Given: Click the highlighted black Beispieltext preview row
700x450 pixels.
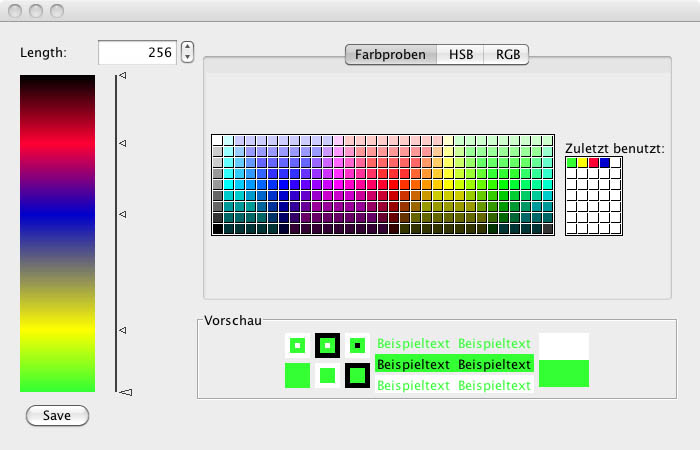Looking at the screenshot, I should click(x=454, y=364).
